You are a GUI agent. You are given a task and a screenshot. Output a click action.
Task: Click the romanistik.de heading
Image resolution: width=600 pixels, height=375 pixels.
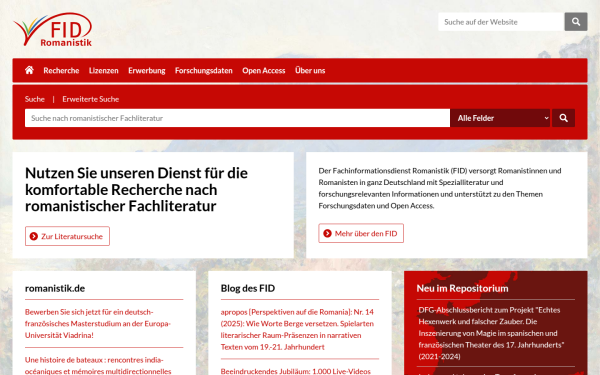(x=55, y=288)
